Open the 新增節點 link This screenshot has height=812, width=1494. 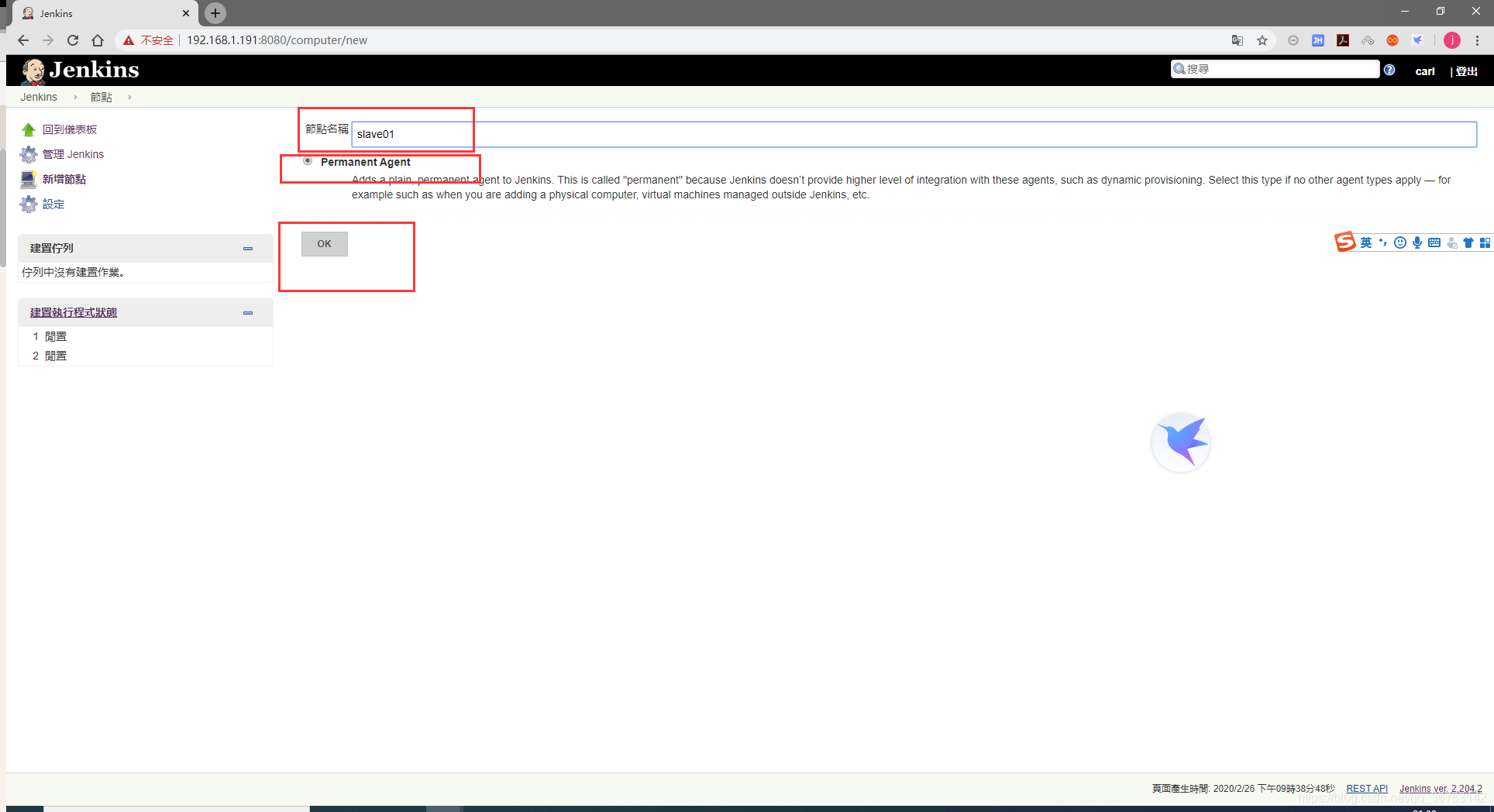[x=64, y=179]
